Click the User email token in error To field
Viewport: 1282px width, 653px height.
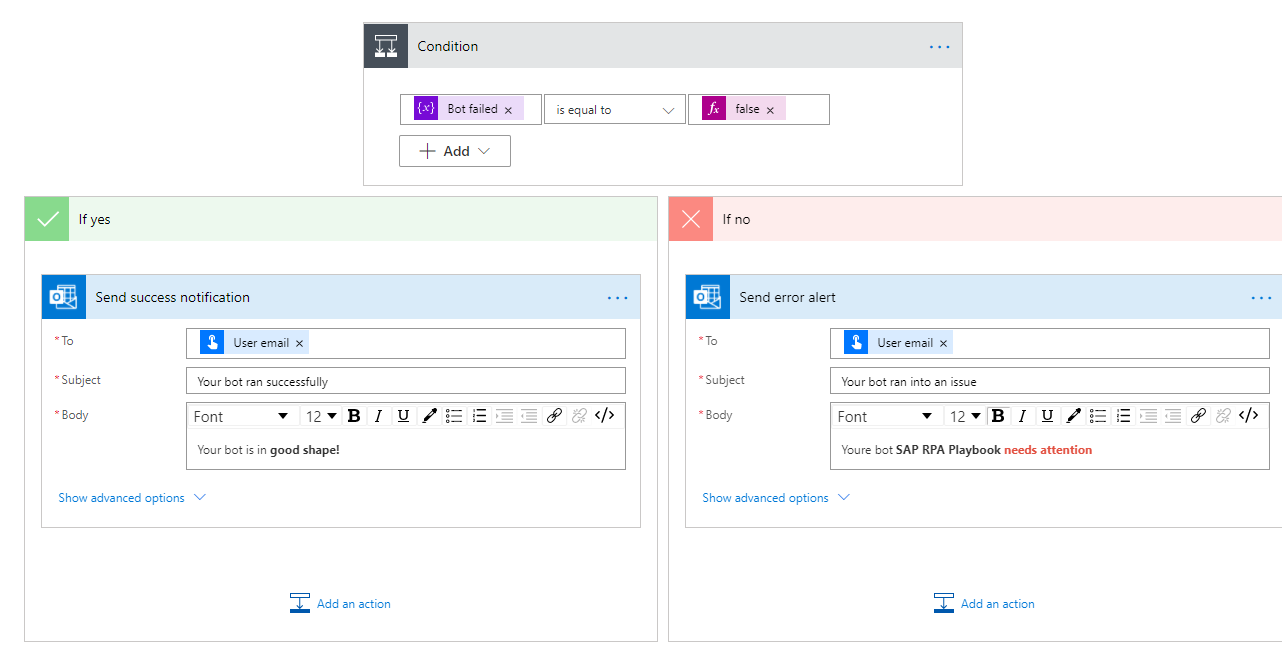[898, 343]
